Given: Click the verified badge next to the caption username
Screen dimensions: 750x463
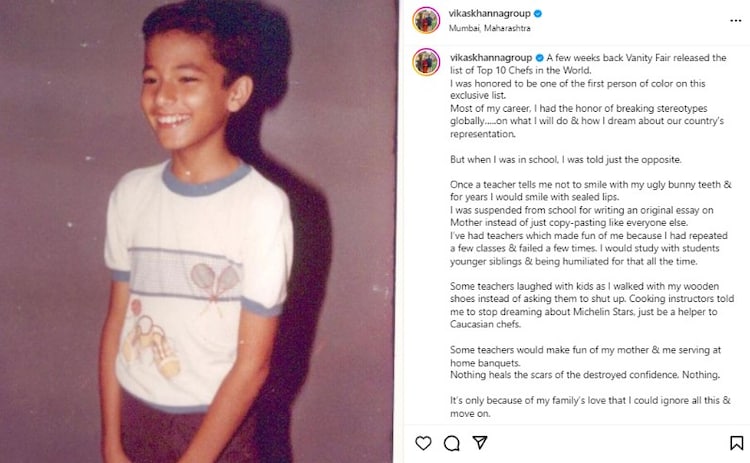Looking at the screenshot, I should tap(540, 58).
